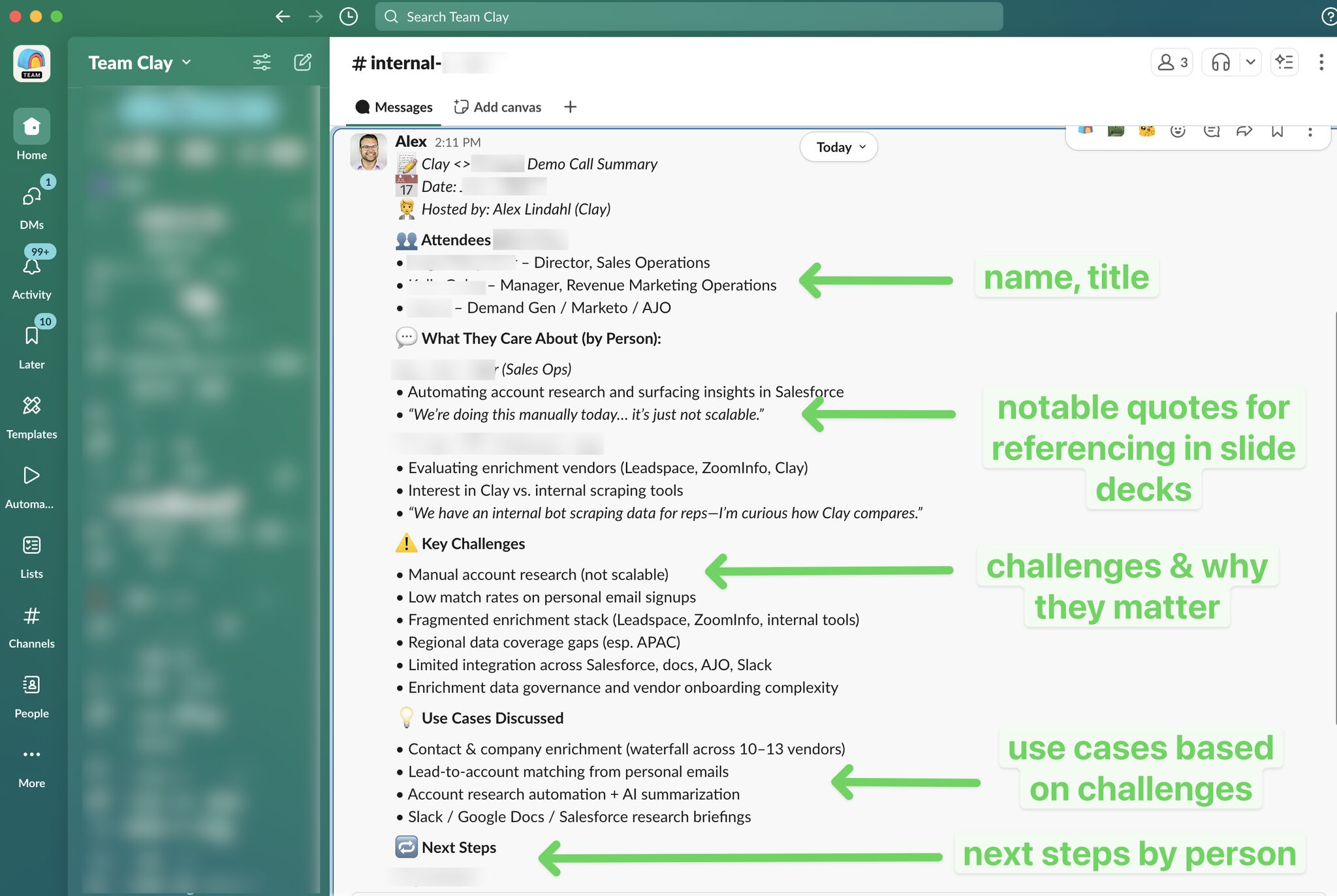
Task: Click the Use Cases Discussed heading
Action: click(492, 718)
